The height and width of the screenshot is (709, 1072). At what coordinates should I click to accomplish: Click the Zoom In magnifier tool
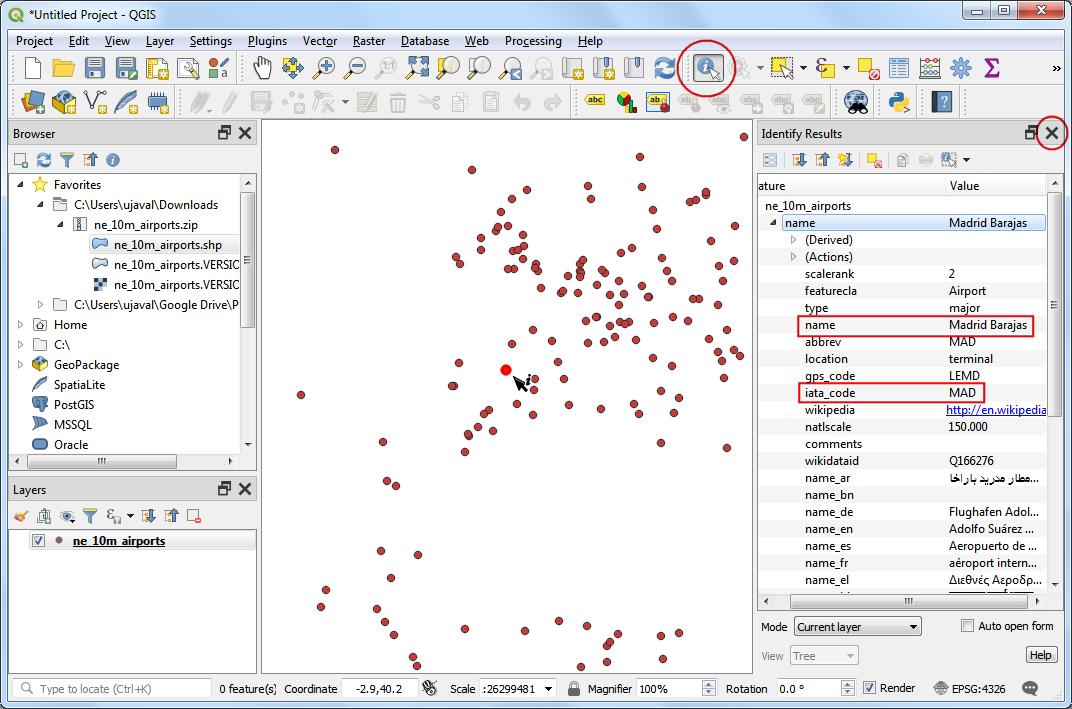324,68
